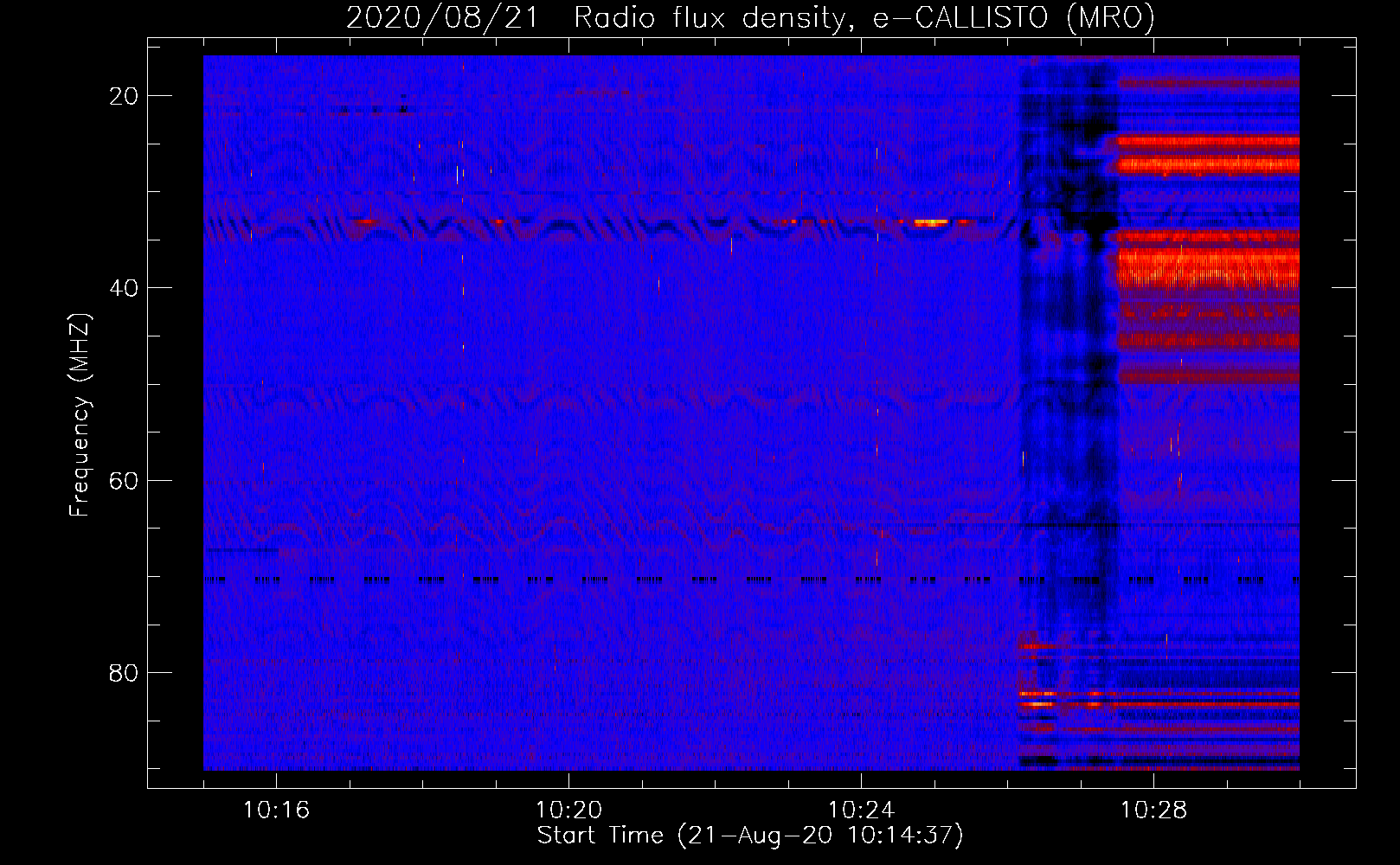
Task: Click the frequency tick label '40'
Action: [x=125, y=288]
